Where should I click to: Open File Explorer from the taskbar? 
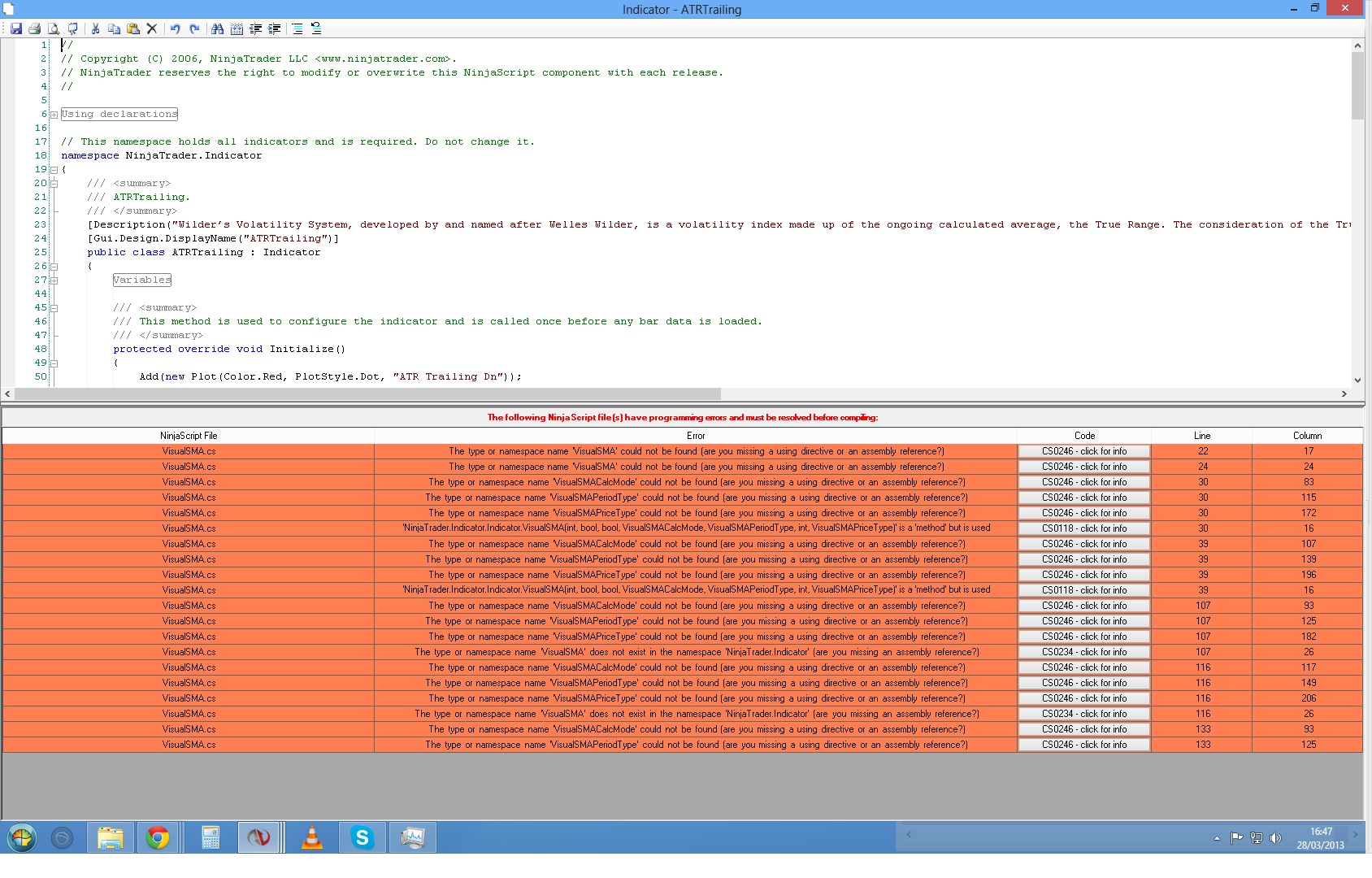pyautogui.click(x=111, y=837)
